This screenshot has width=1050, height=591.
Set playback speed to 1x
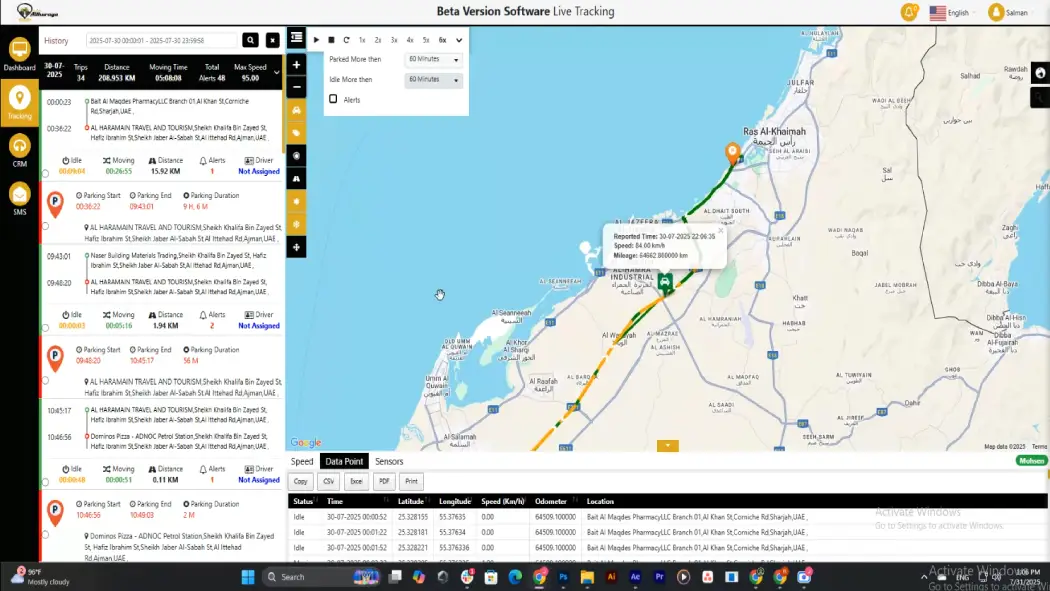point(362,40)
